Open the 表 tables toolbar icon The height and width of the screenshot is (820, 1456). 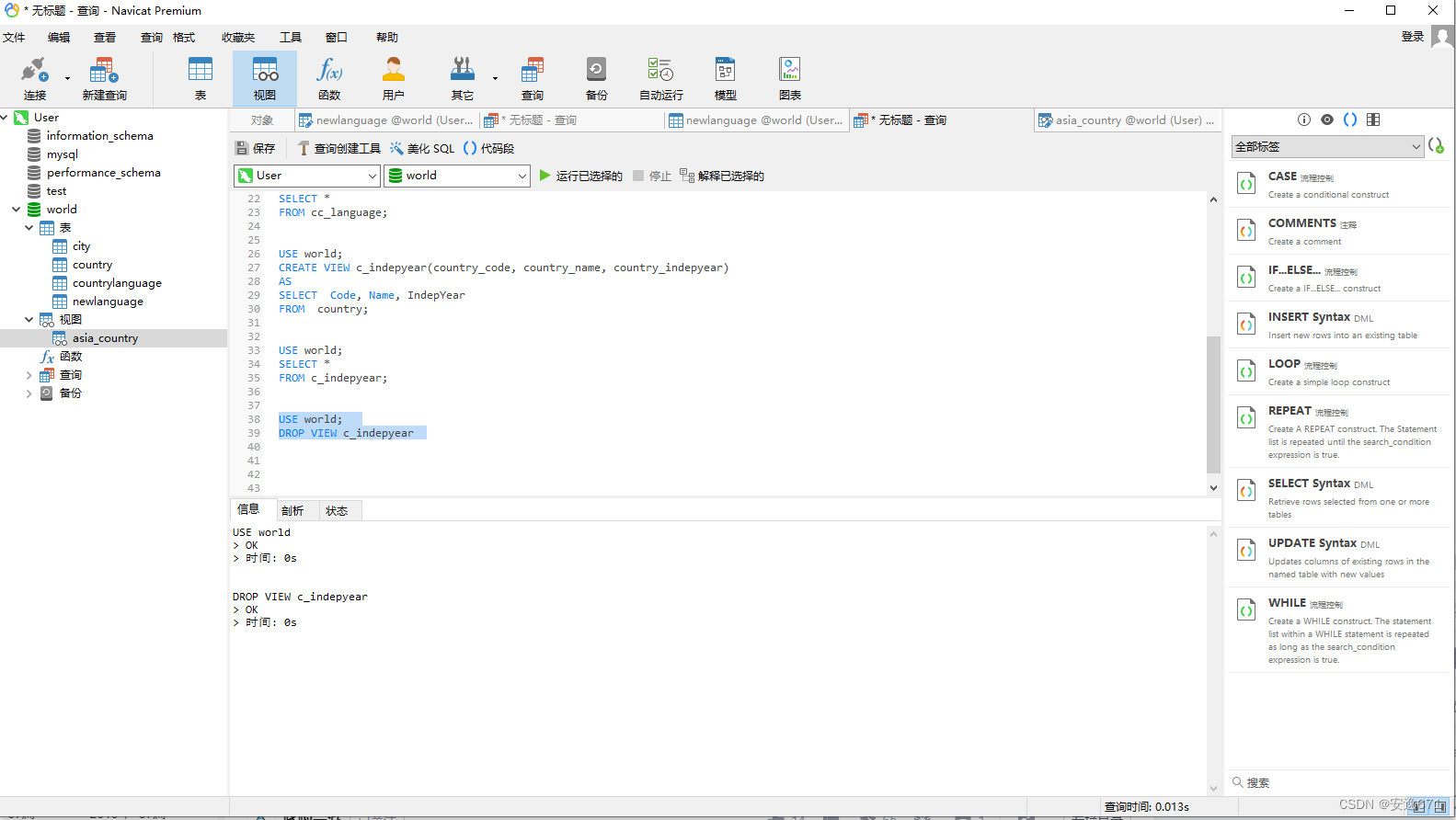(x=201, y=78)
